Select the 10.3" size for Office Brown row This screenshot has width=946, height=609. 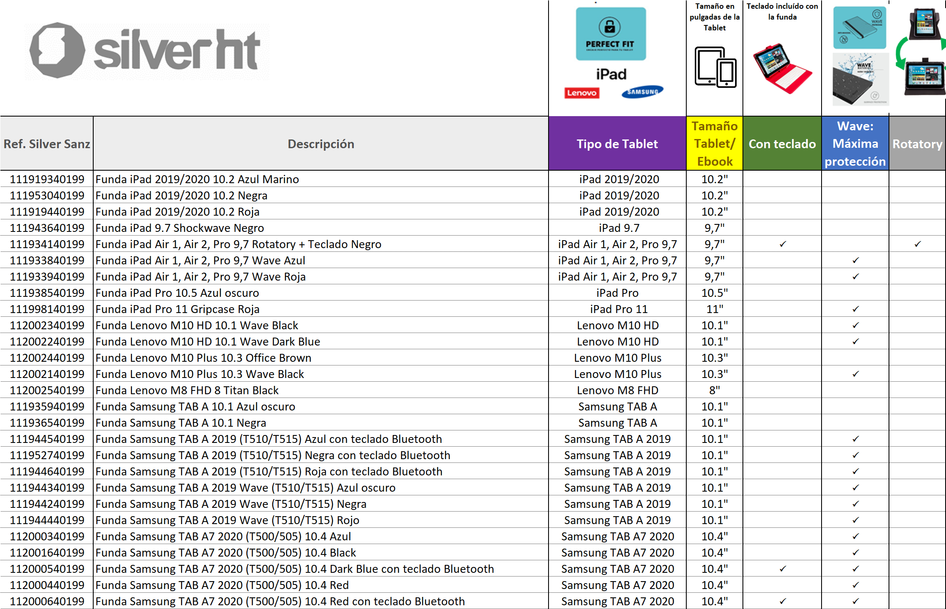coord(715,358)
